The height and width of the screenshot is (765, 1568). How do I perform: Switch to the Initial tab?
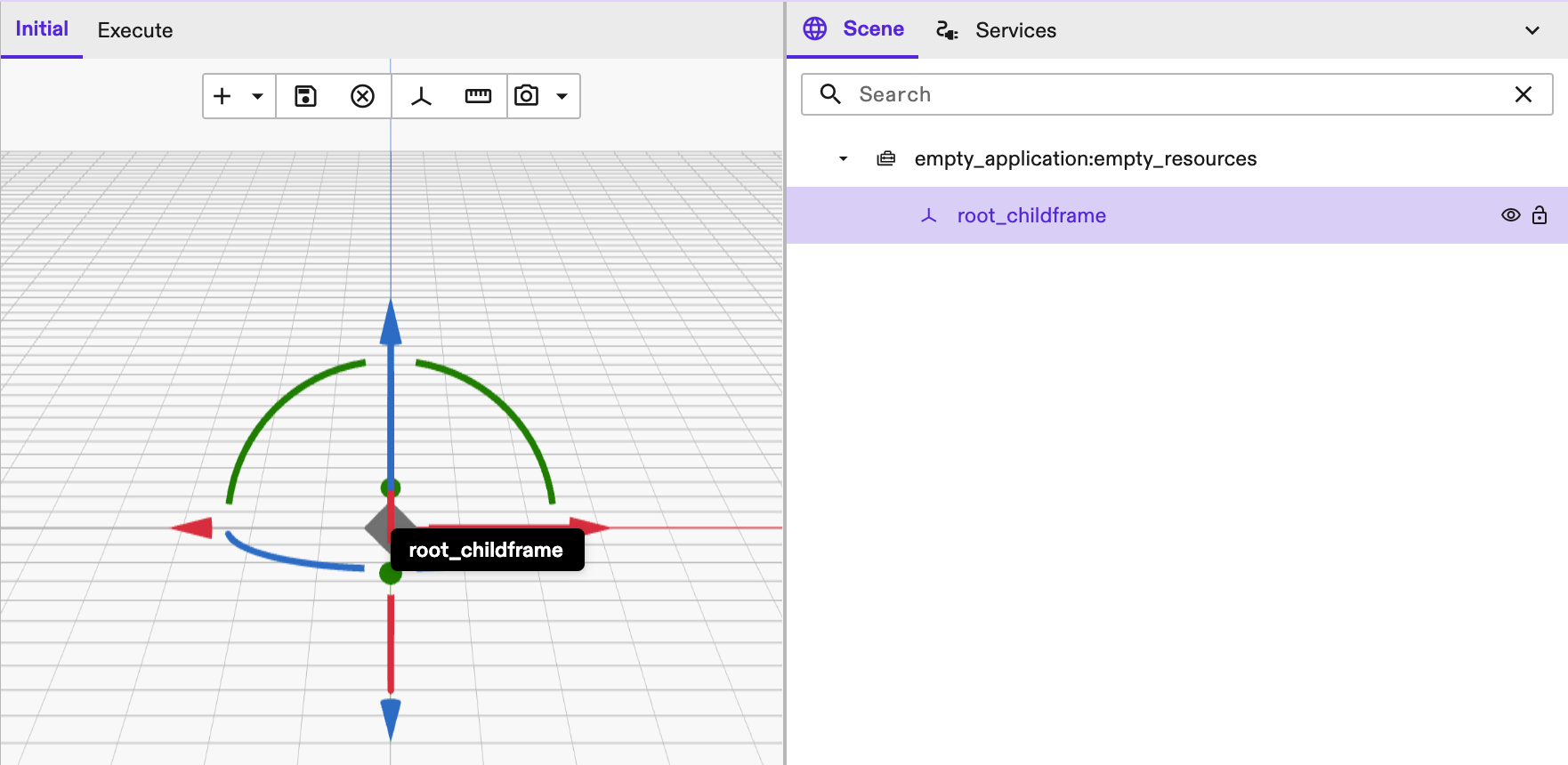point(42,29)
